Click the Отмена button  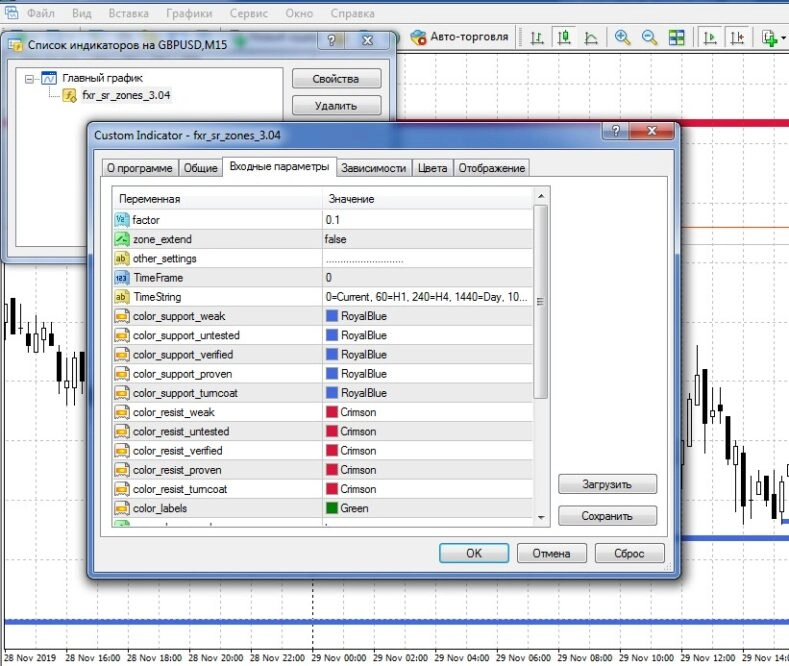(551, 553)
